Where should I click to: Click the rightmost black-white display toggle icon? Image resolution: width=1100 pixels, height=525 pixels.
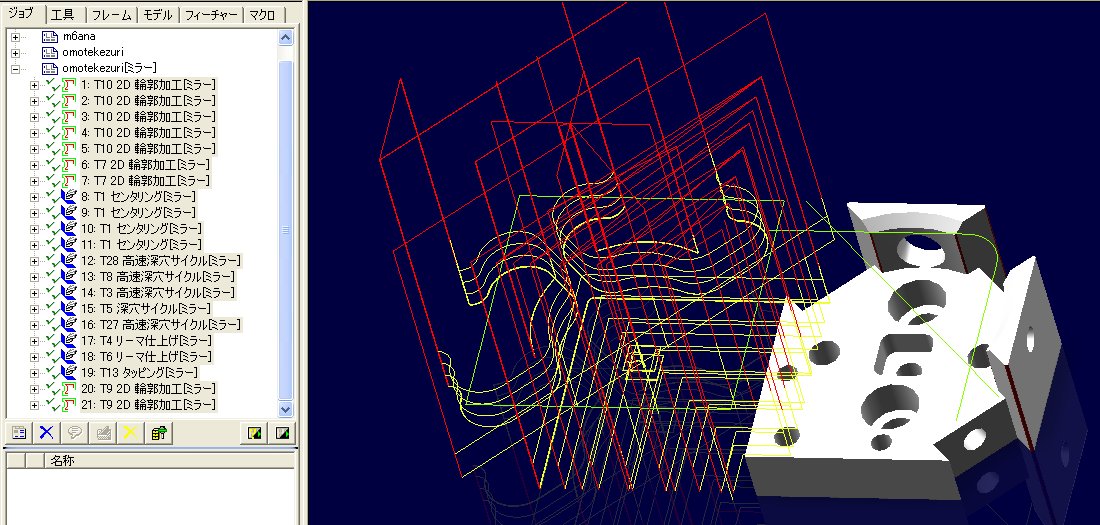click(283, 432)
